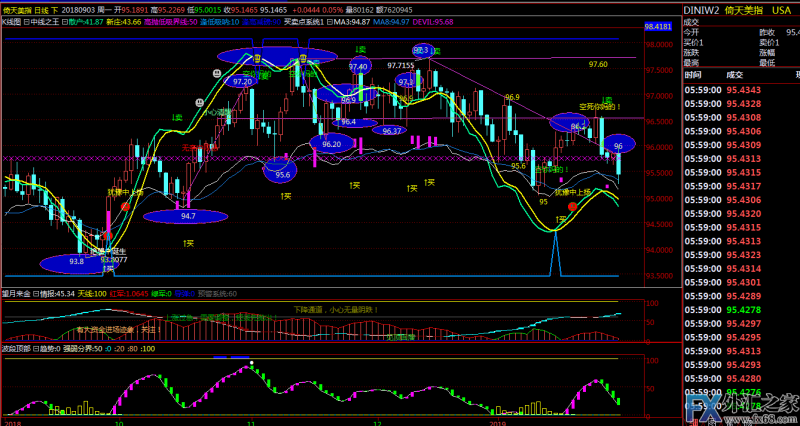Click the blue ellipse labeled 96.20
The width and height of the screenshot is (800, 426).
tap(332, 144)
